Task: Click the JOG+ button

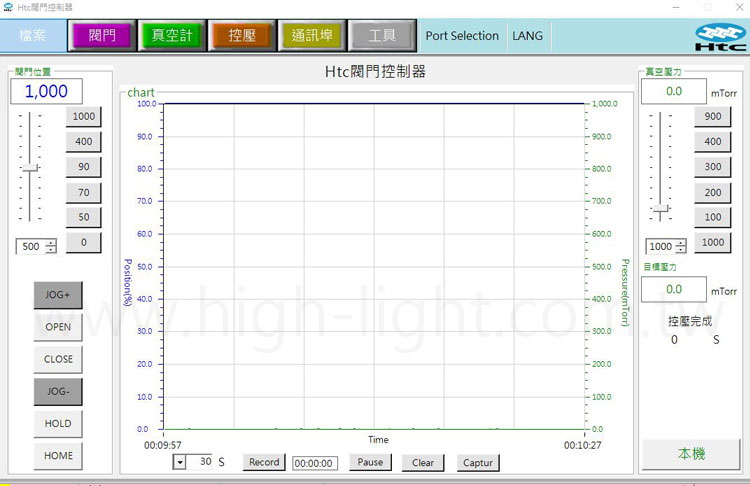Action: 58,295
